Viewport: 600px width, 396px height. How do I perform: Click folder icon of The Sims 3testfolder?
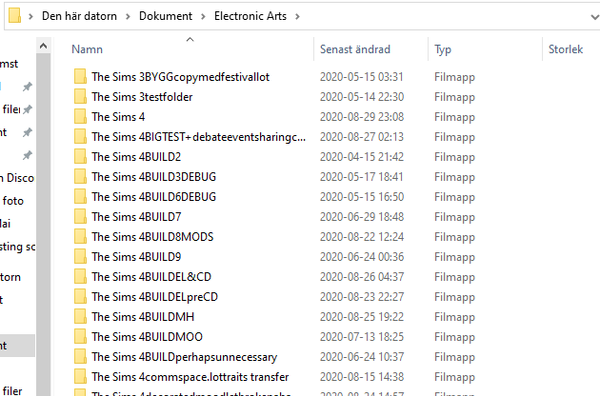pyautogui.click(x=80, y=96)
